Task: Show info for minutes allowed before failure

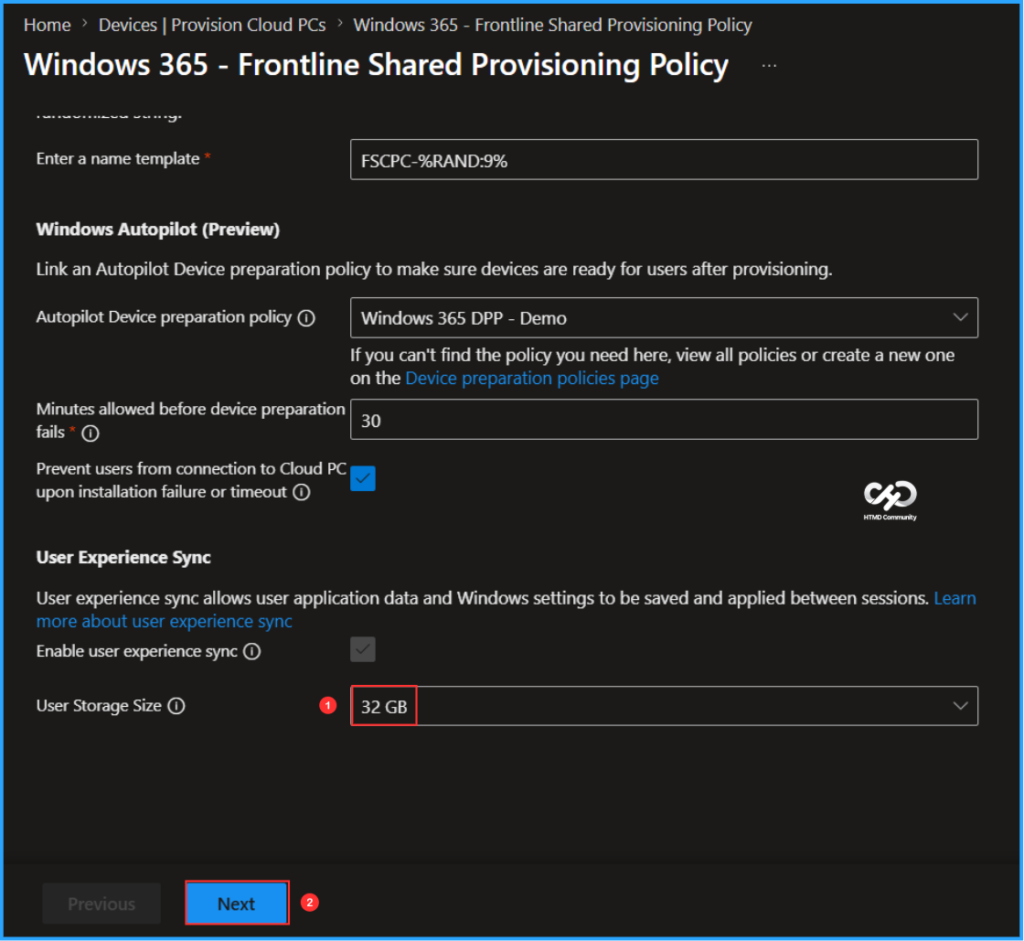Action: click(x=90, y=433)
